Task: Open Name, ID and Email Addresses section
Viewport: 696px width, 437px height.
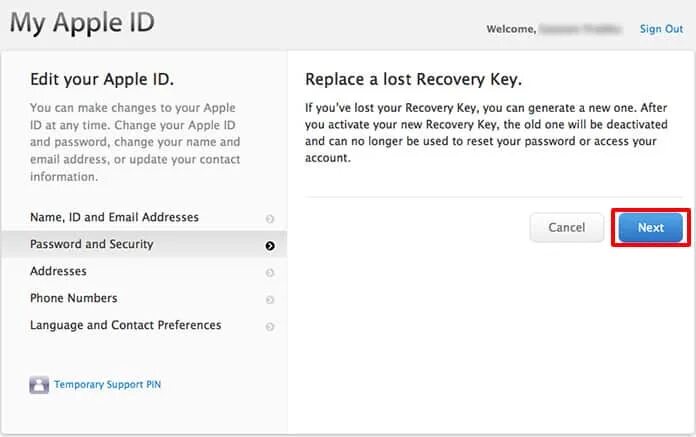Action: point(114,217)
